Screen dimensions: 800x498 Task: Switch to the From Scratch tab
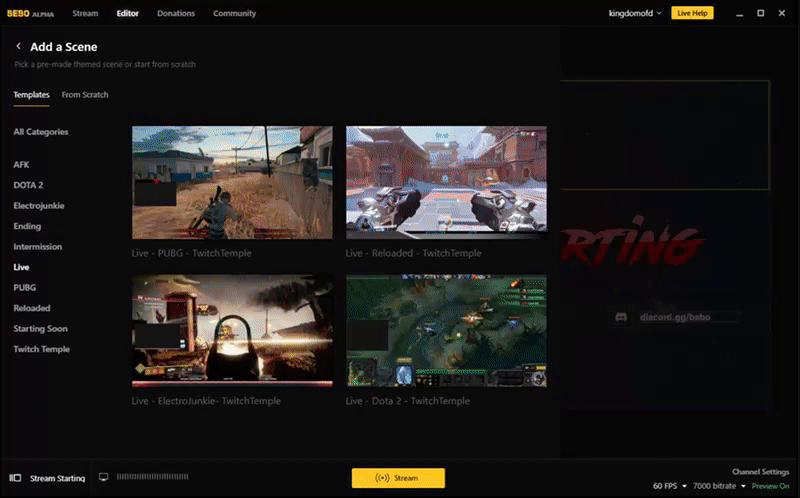(85, 95)
